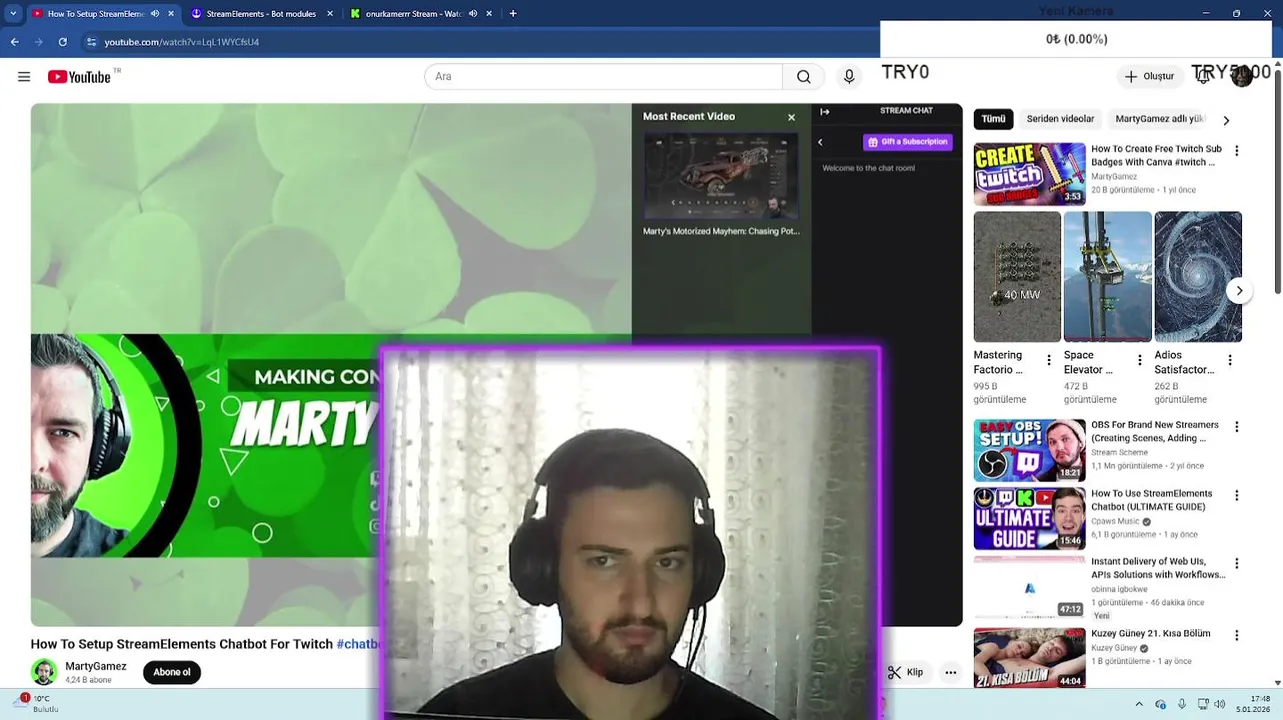The height and width of the screenshot is (720, 1283).
Task: Reload the page with refresh icon
Action: tap(63, 42)
